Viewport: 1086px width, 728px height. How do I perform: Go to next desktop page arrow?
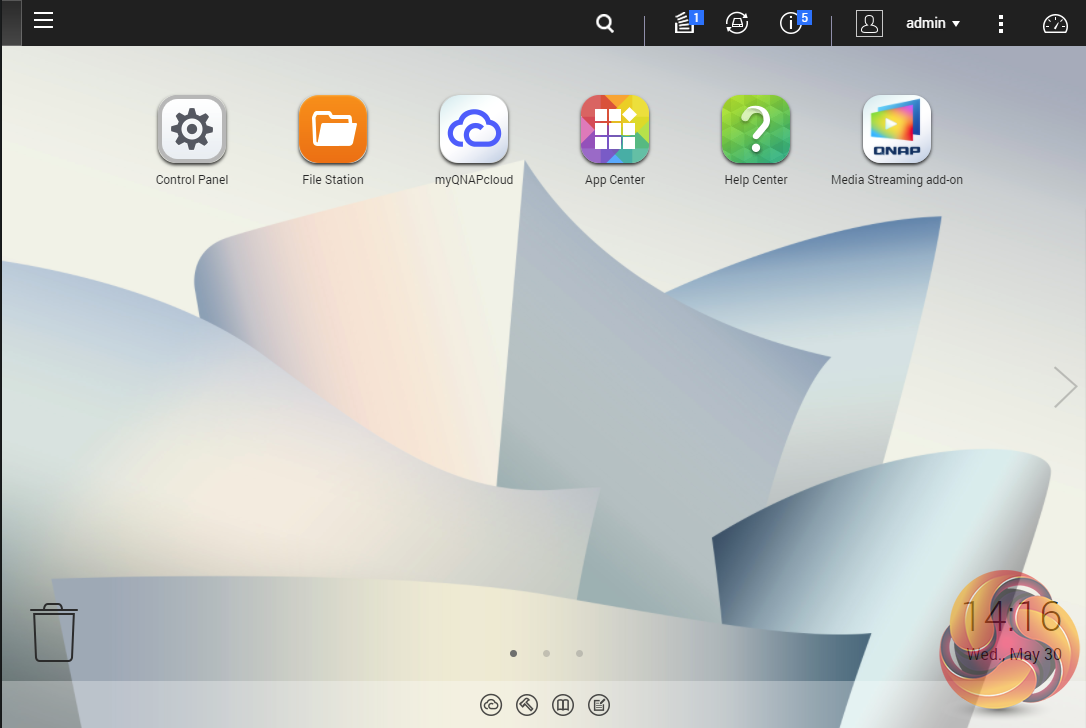(x=1065, y=387)
